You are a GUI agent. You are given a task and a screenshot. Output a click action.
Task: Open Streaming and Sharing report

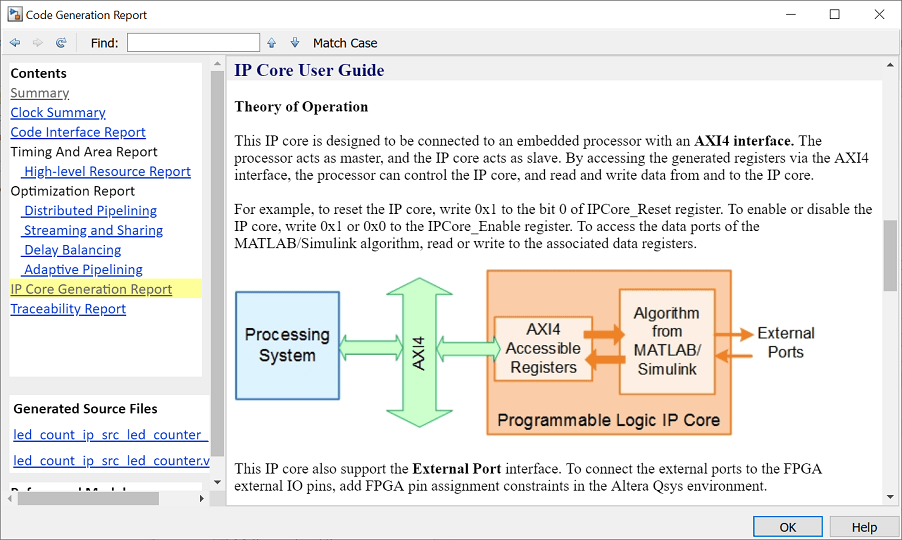click(x=93, y=230)
